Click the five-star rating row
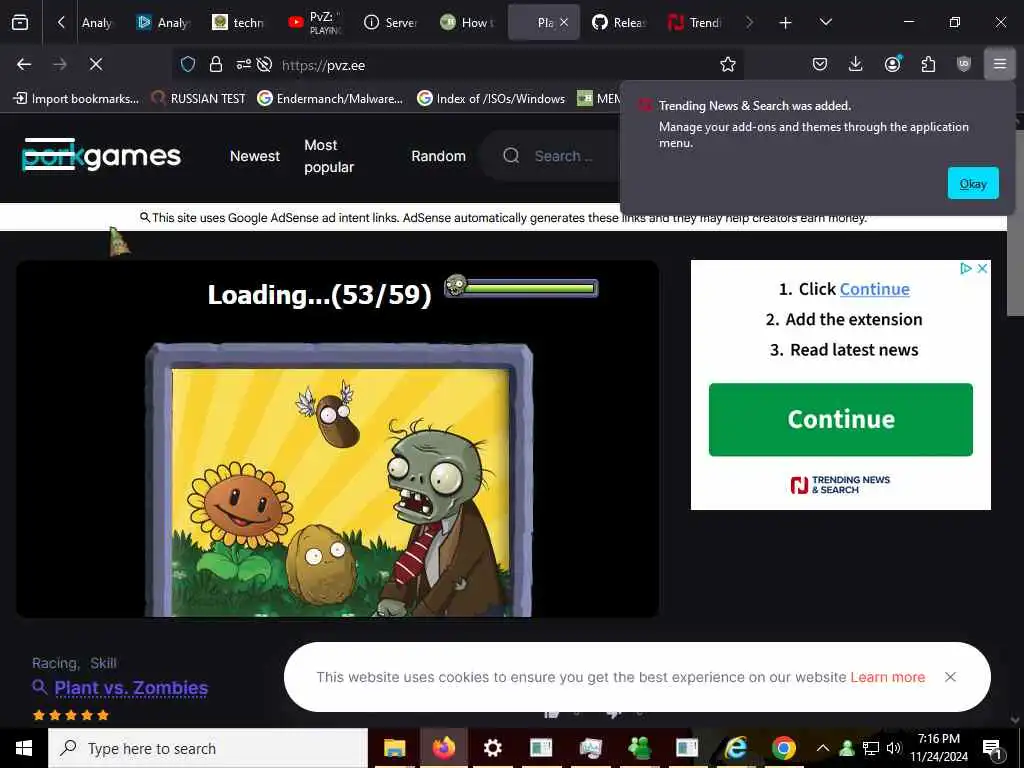Image resolution: width=1024 pixels, height=768 pixels. 71,715
